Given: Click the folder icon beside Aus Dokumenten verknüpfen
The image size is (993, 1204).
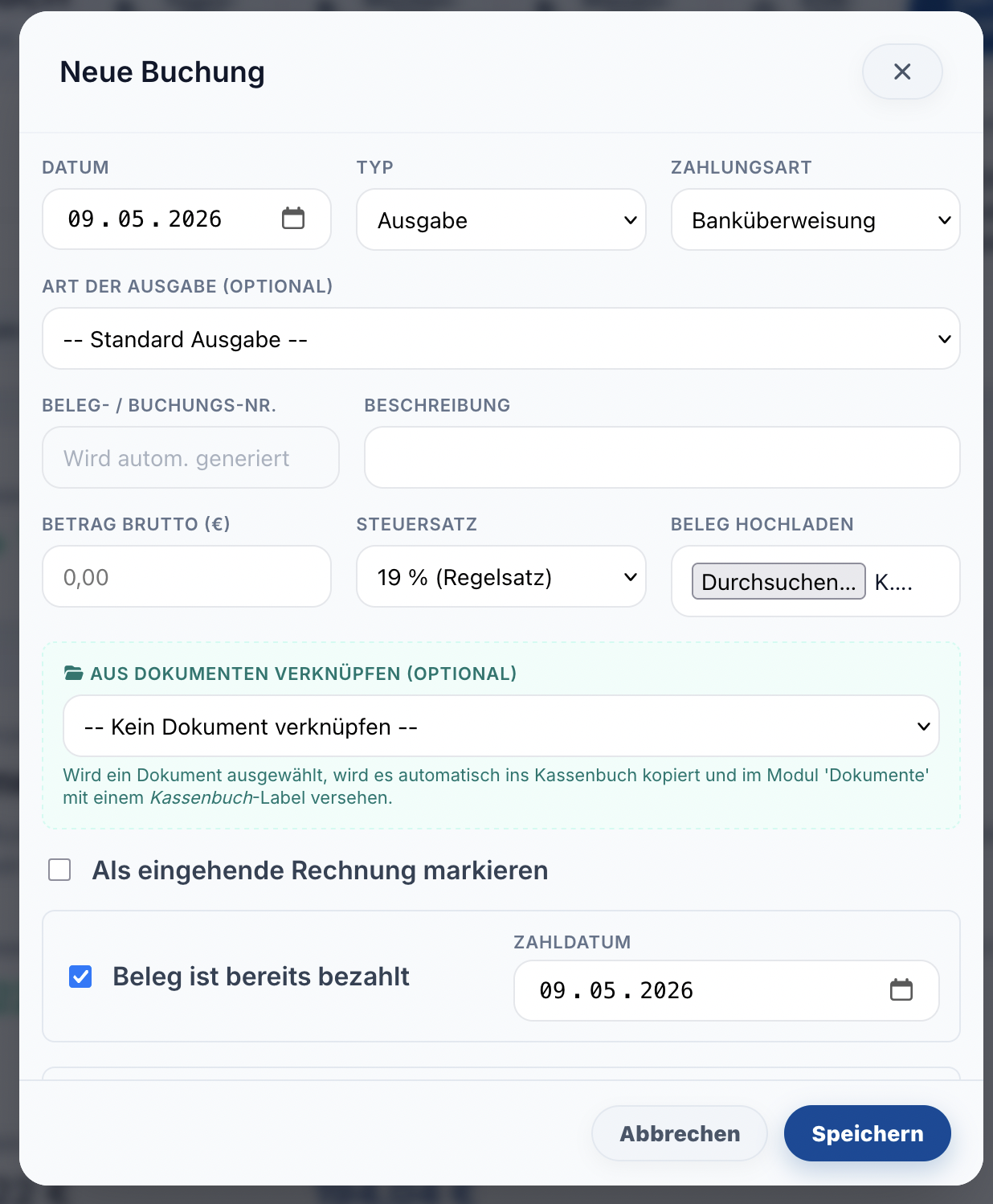Looking at the screenshot, I should [x=73, y=674].
